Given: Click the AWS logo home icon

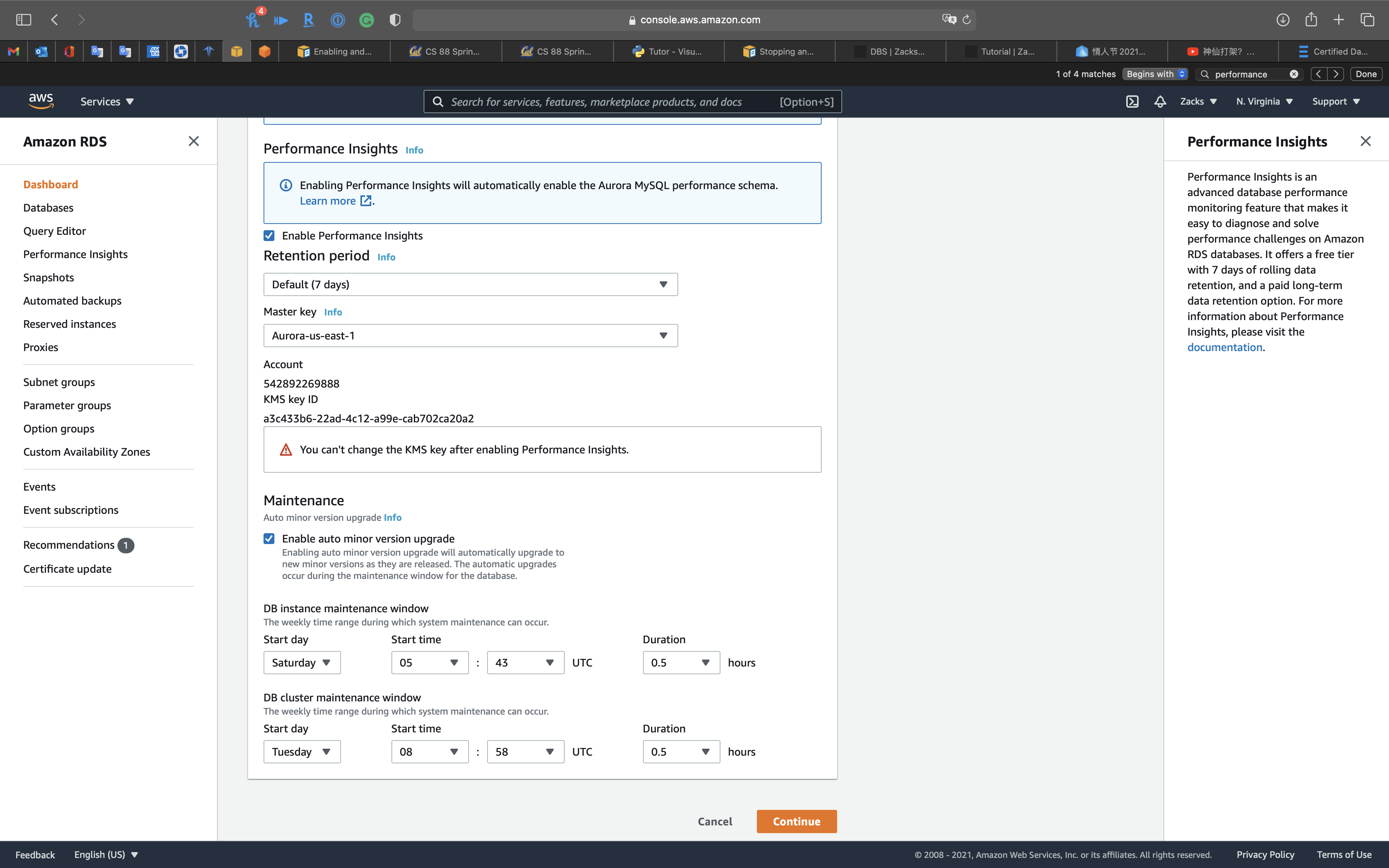Looking at the screenshot, I should click(41, 101).
